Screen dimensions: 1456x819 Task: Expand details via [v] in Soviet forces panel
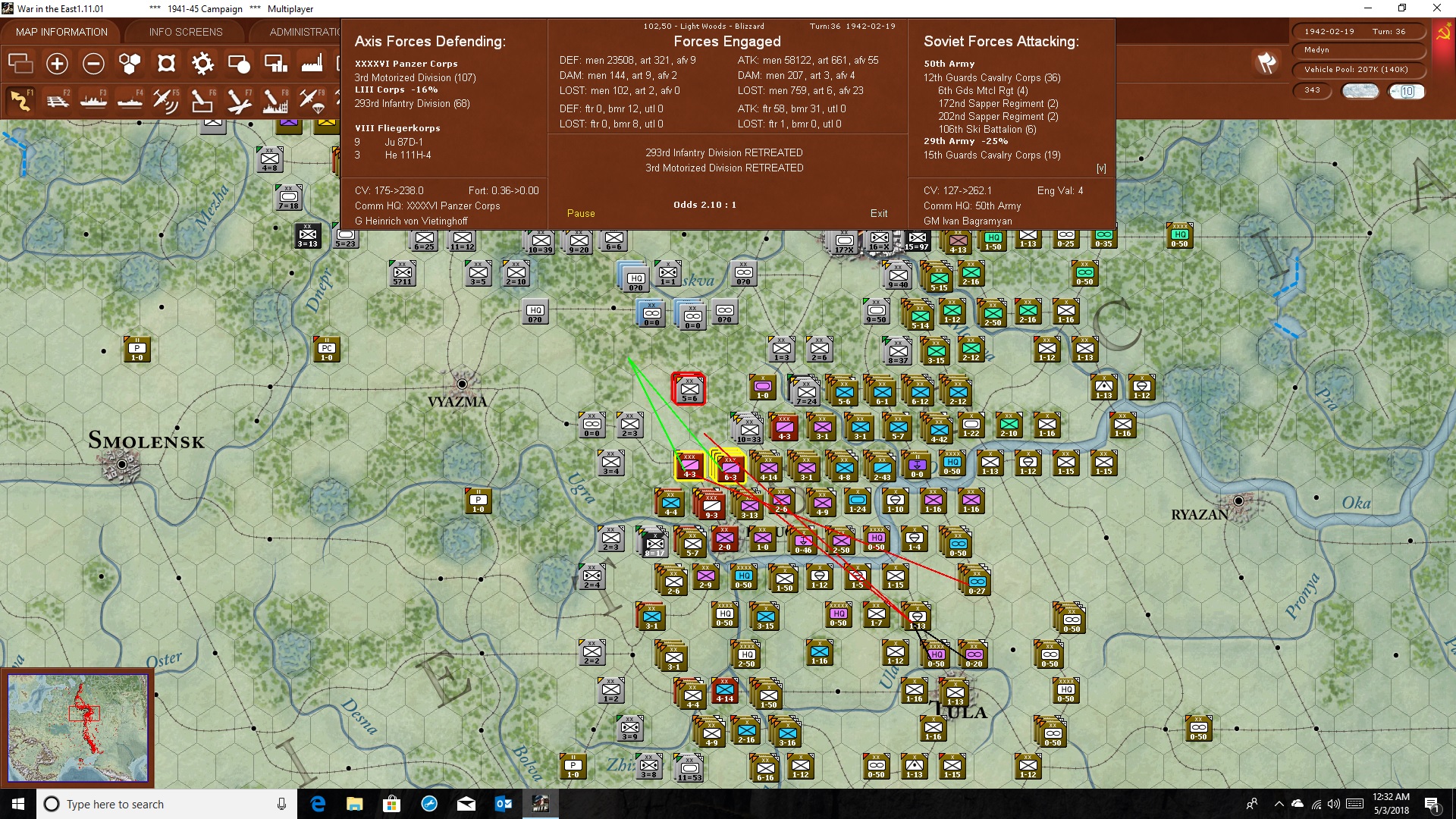(x=1101, y=168)
